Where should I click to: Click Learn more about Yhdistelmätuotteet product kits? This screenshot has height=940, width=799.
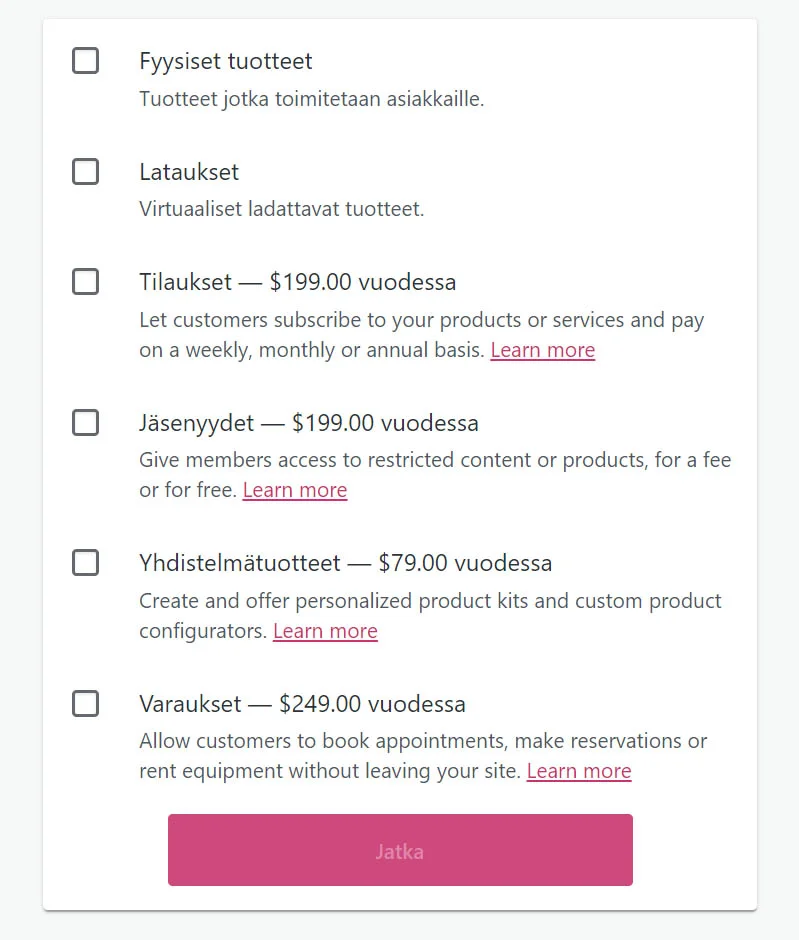(325, 631)
